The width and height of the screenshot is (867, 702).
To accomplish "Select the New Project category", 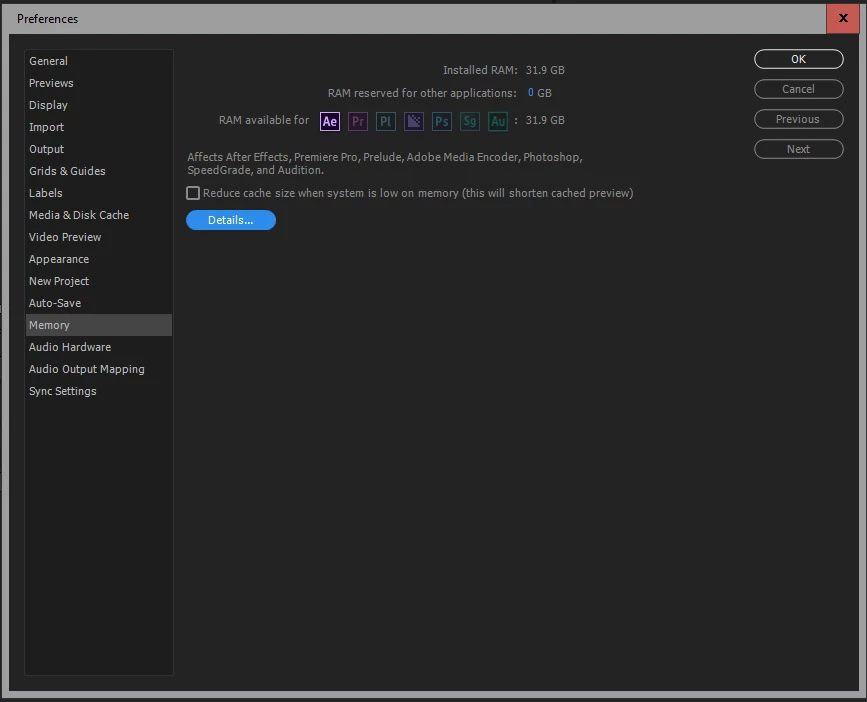I will coord(99,281).
